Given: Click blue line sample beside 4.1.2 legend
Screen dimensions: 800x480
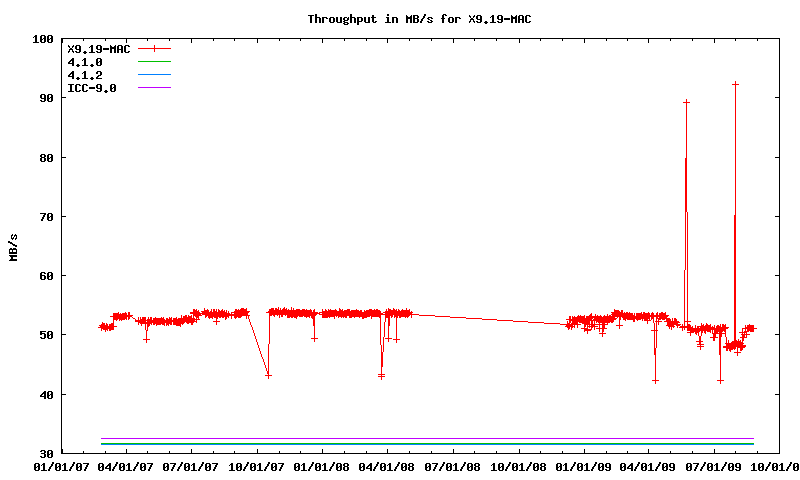Looking at the screenshot, I should coord(155,75).
